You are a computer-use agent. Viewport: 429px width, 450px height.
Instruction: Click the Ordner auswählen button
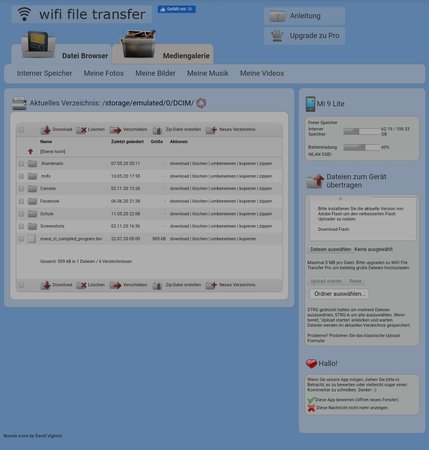coord(339,294)
